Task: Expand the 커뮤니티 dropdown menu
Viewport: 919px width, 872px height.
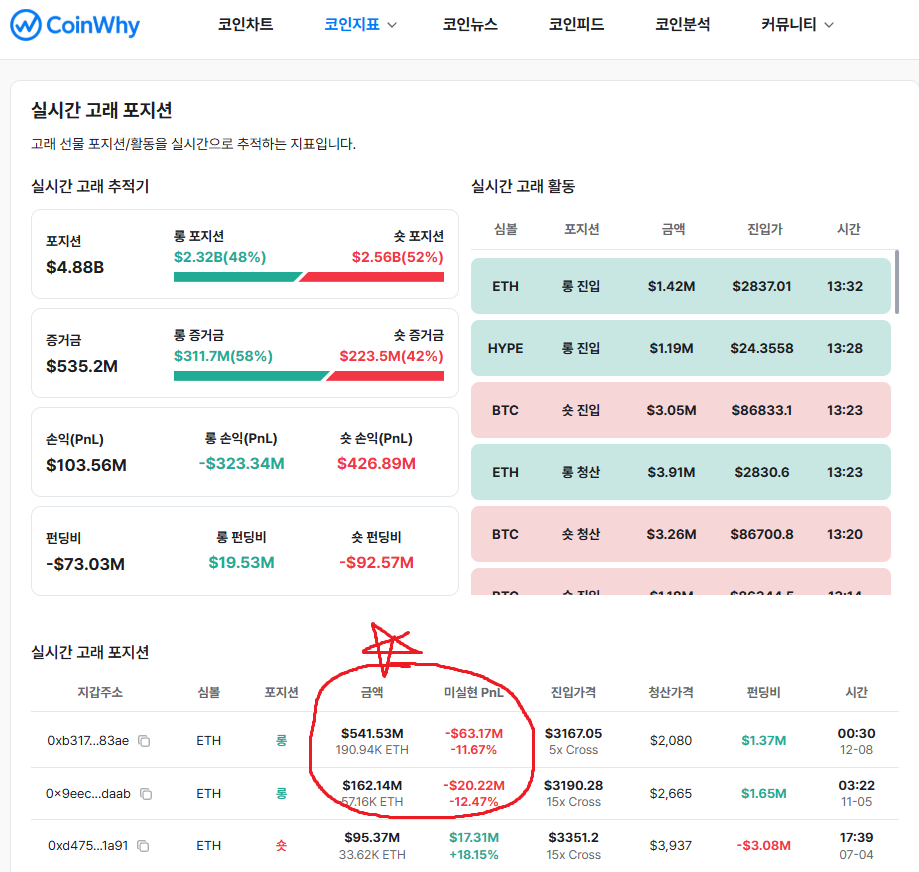Action: pos(797,25)
